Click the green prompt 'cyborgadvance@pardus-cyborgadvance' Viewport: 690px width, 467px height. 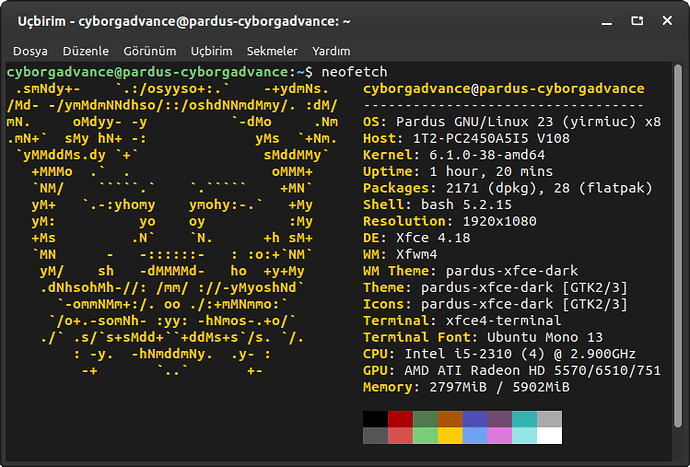(x=147, y=72)
